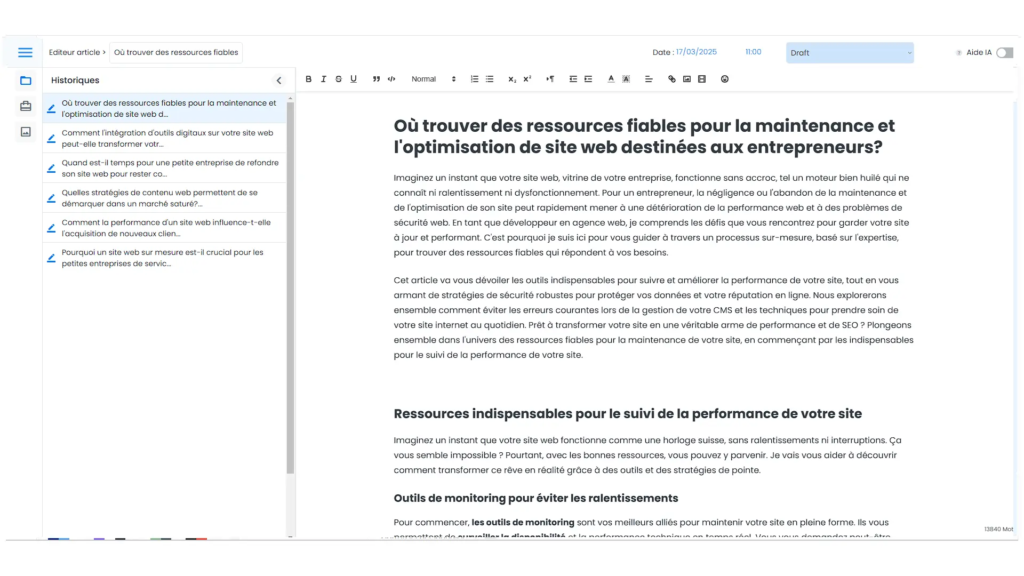Viewport: 1024px width, 576px height.
Task: Toggle underline formatting
Action: [353, 79]
